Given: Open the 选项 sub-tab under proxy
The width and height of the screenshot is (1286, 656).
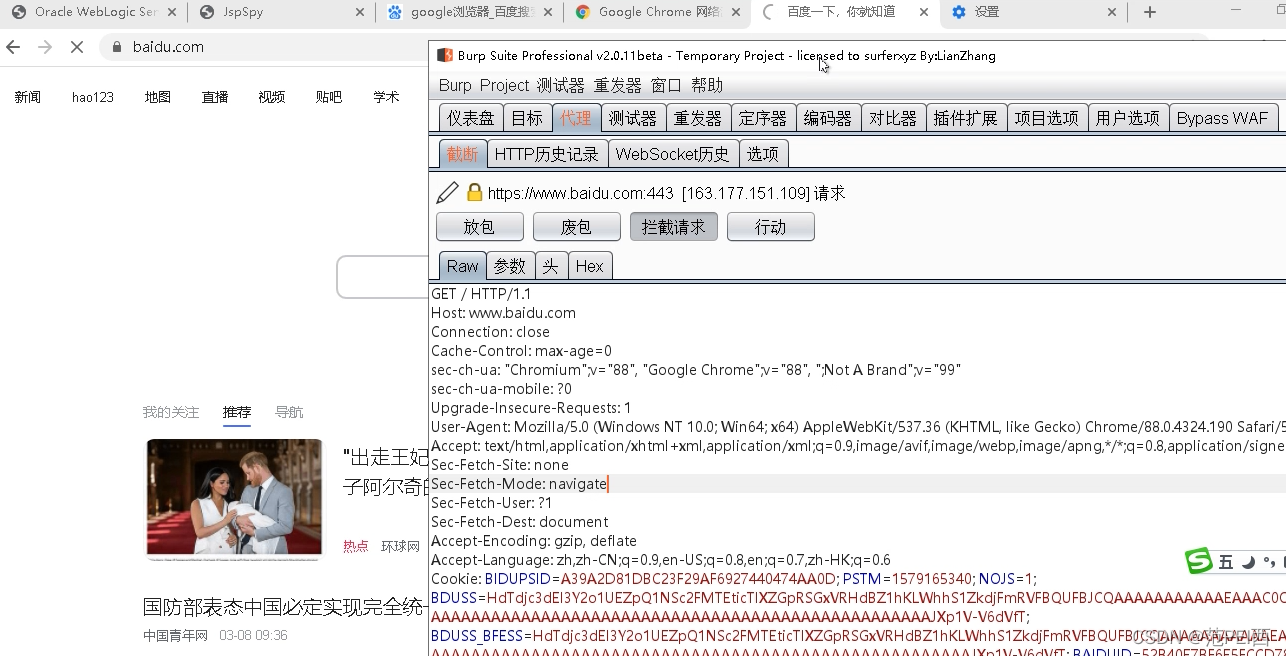Looking at the screenshot, I should pos(763,154).
